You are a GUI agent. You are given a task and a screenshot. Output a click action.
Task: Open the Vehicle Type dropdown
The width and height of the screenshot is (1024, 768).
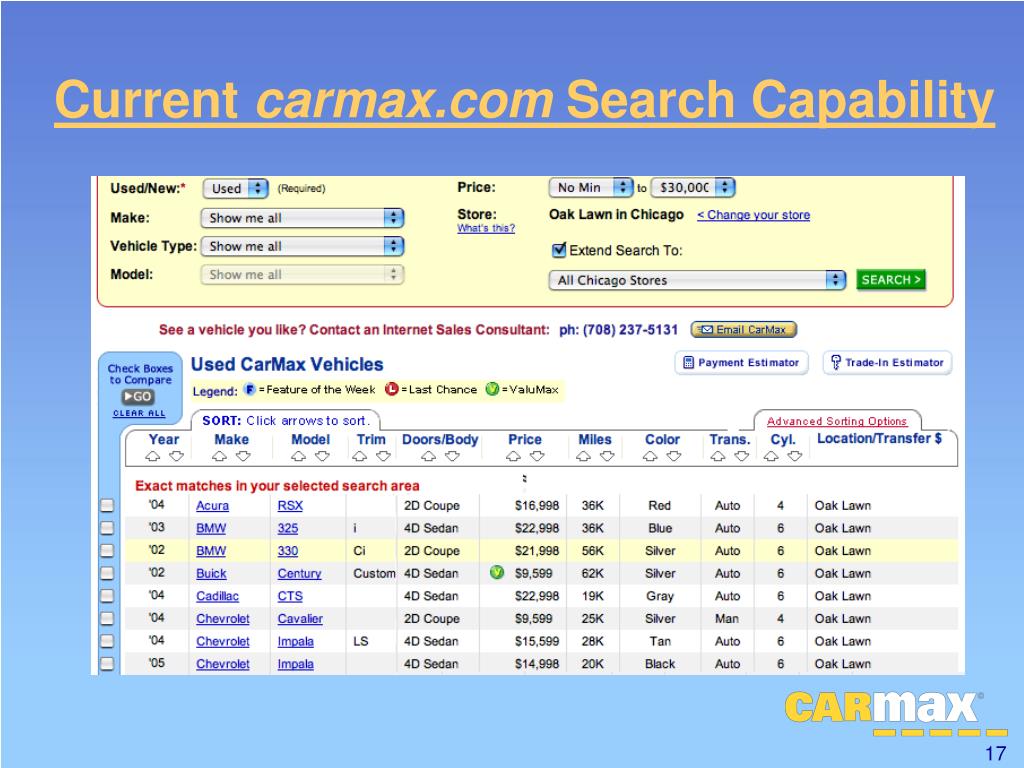click(302, 246)
